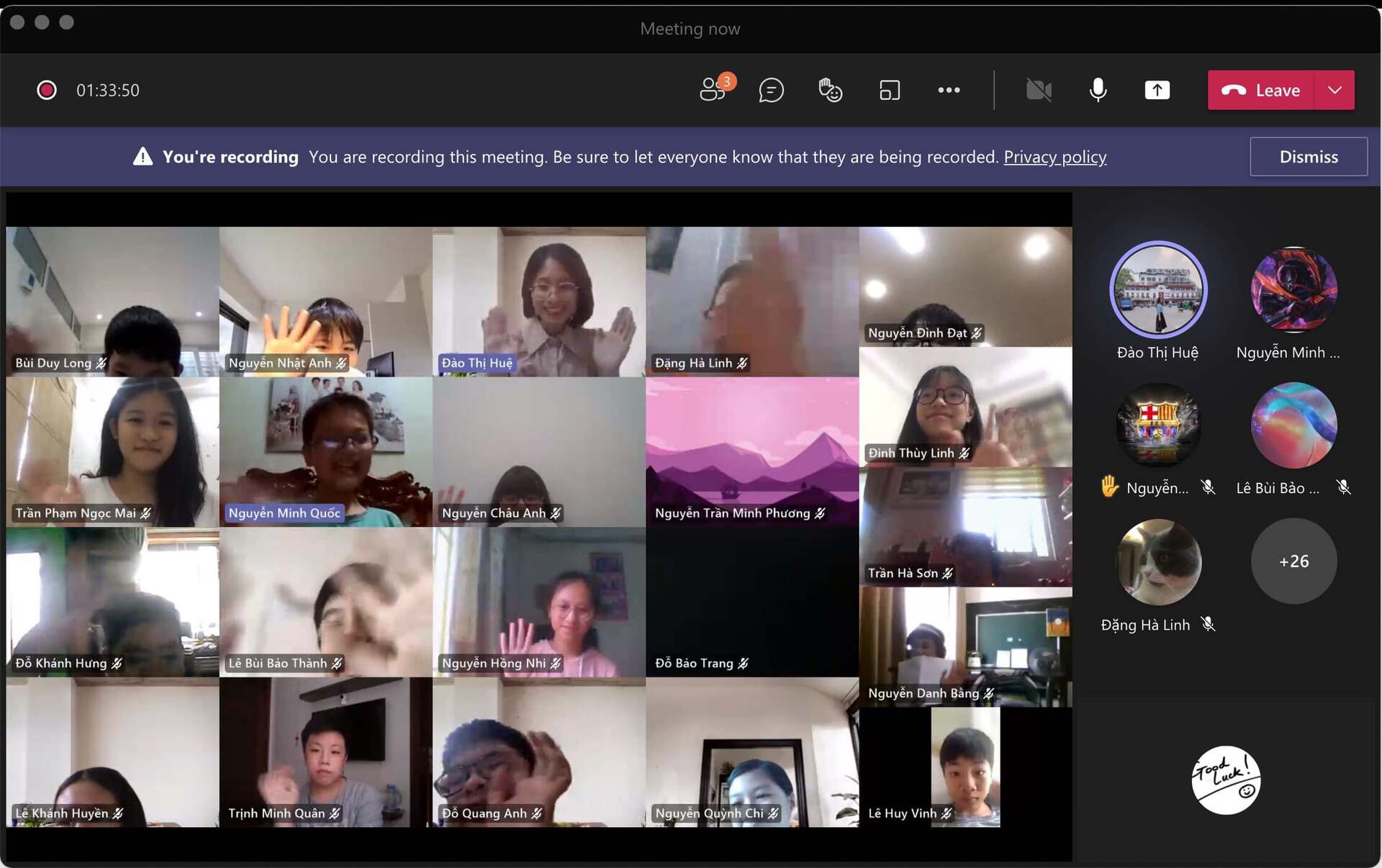This screenshot has height=868, width=1382.
Task: Open the breakout rooms icon
Action: (x=890, y=90)
